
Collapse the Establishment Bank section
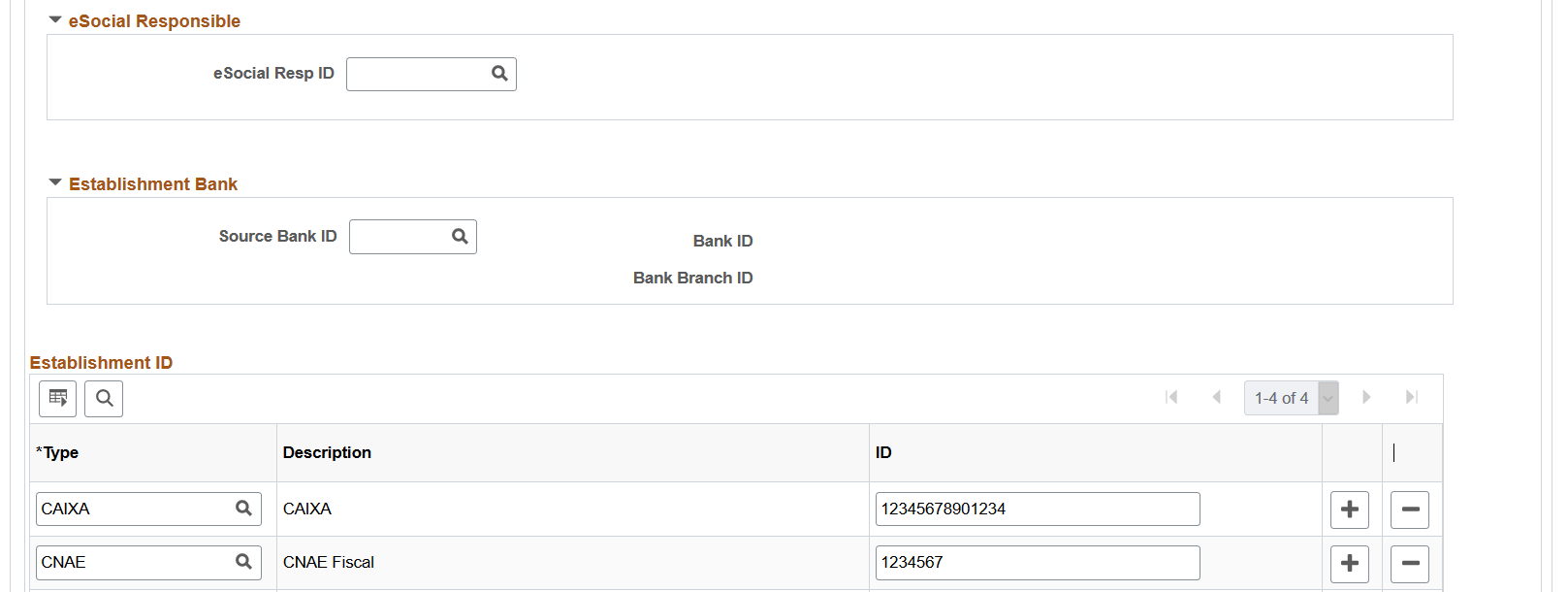point(55,183)
